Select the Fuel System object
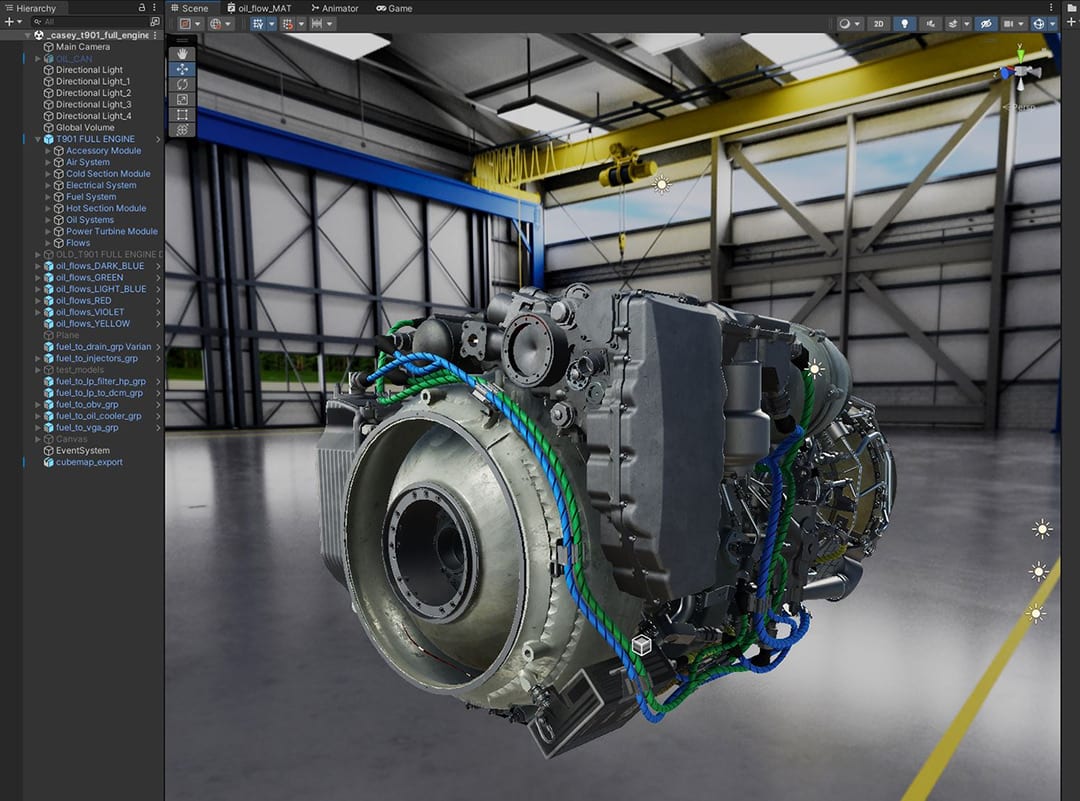 [x=91, y=197]
